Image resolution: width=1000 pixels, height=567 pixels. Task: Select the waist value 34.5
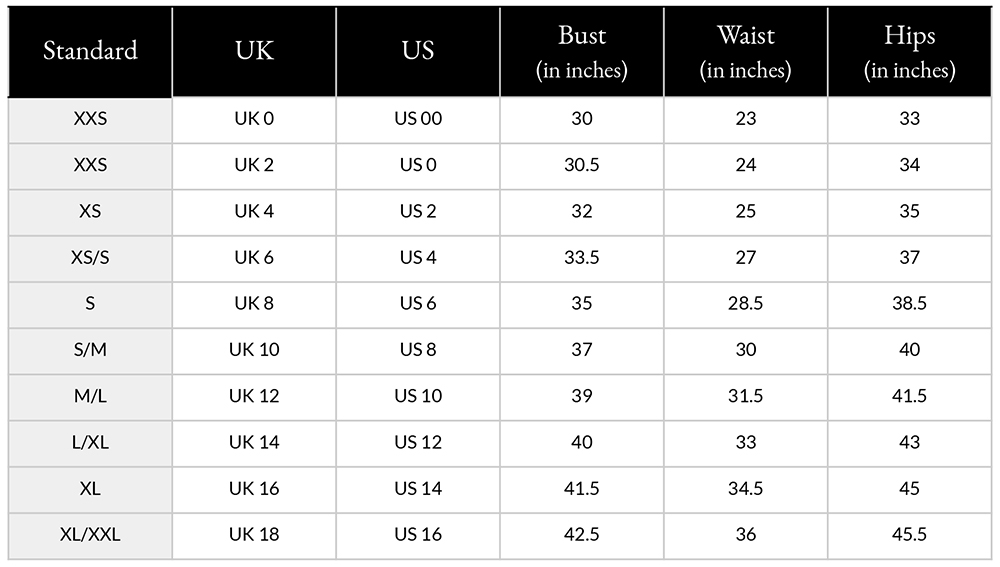point(746,489)
